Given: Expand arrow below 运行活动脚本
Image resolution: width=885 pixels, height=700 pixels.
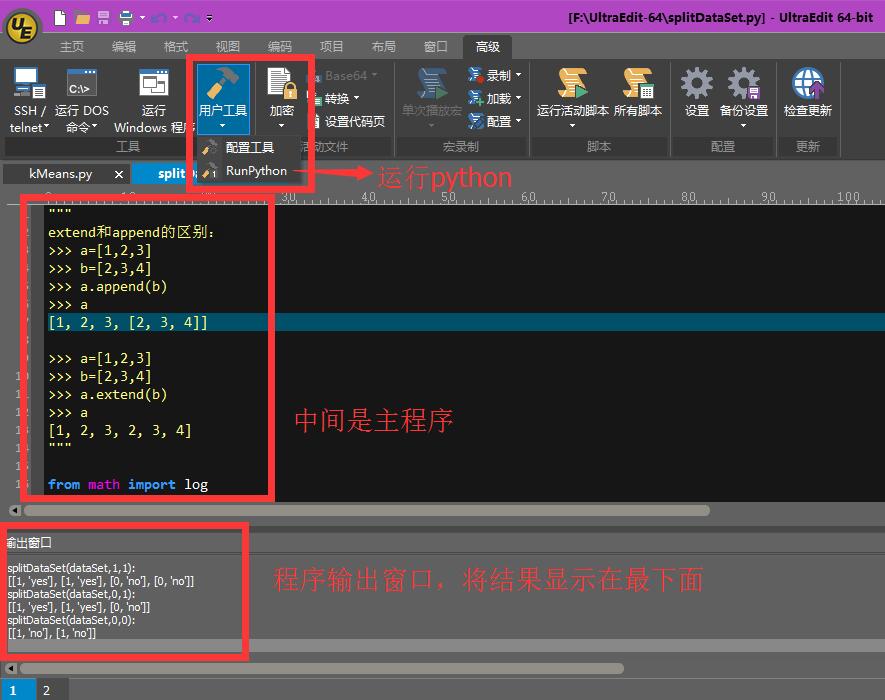Looking at the screenshot, I should 572,125.
